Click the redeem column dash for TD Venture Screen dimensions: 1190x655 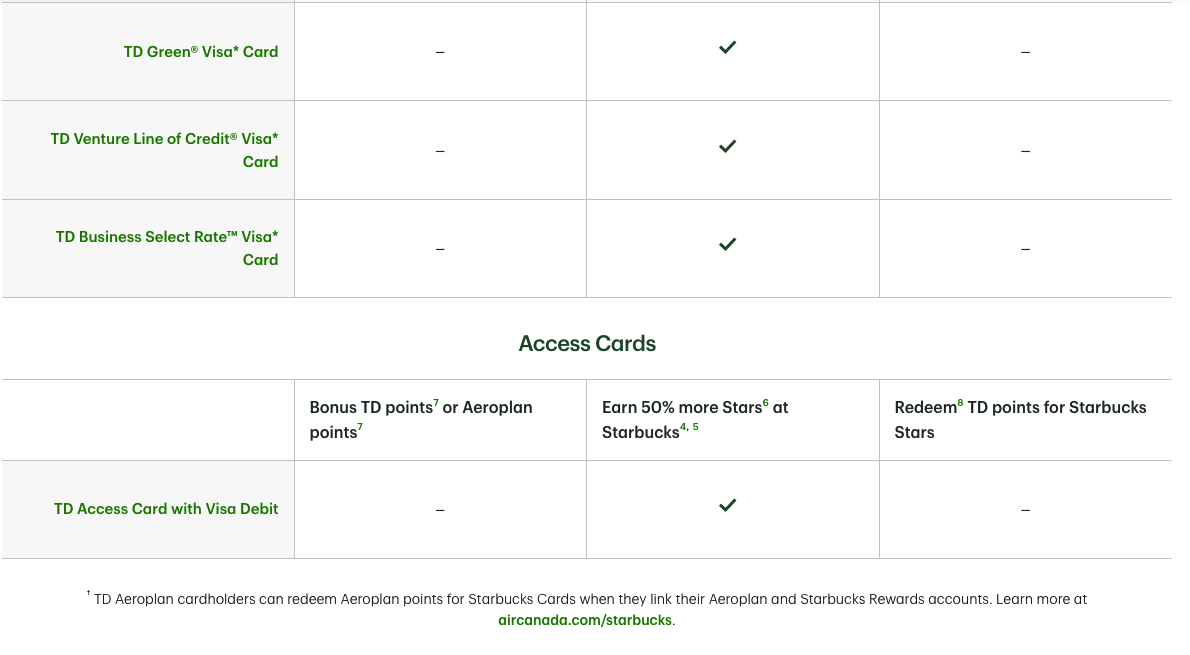[x=1025, y=151]
